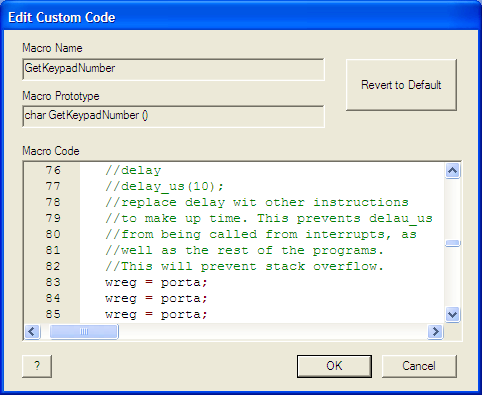Select line number 76 in the gutter
Screen dimensions: 482x395
(53, 170)
